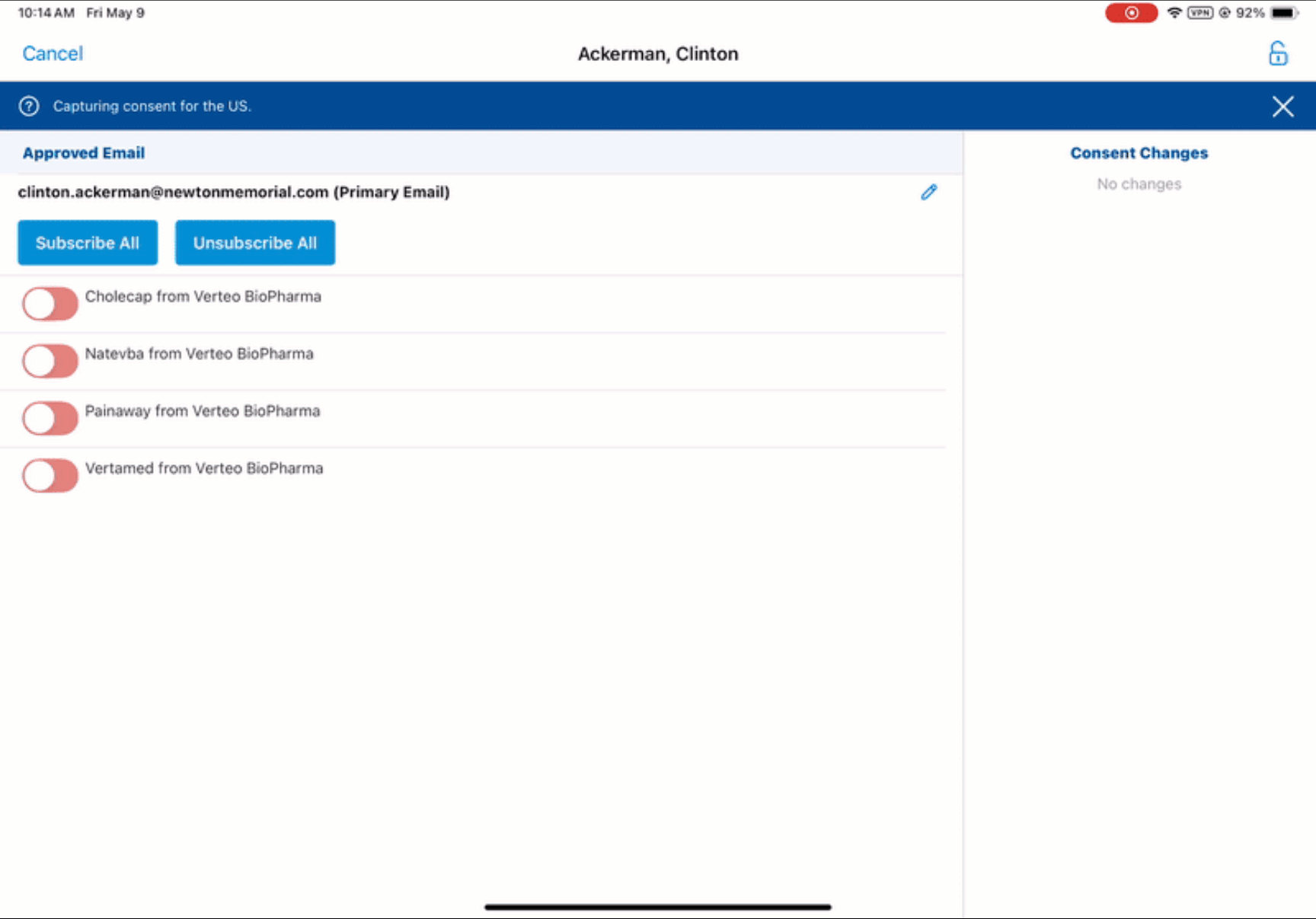Tap the Vertamed from Verteo BioPharma label
Image resolution: width=1316 pixels, height=919 pixels.
coord(204,468)
